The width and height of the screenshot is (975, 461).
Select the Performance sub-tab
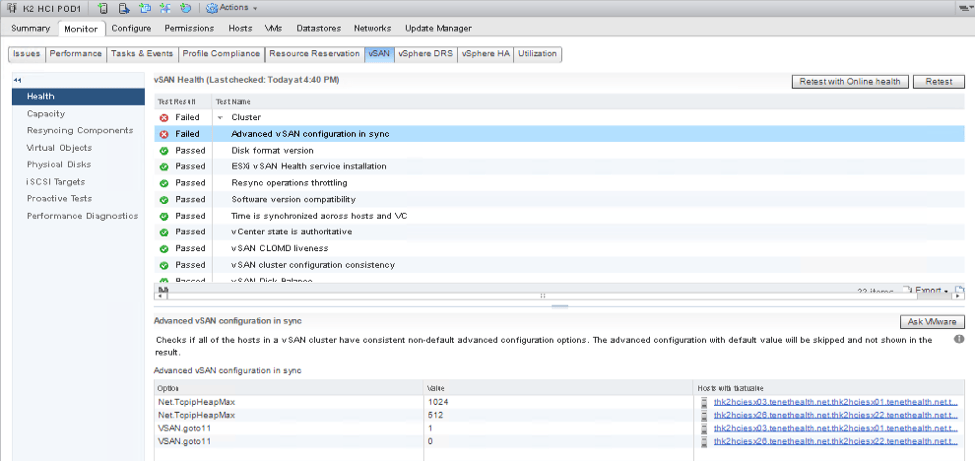[x=75, y=54]
